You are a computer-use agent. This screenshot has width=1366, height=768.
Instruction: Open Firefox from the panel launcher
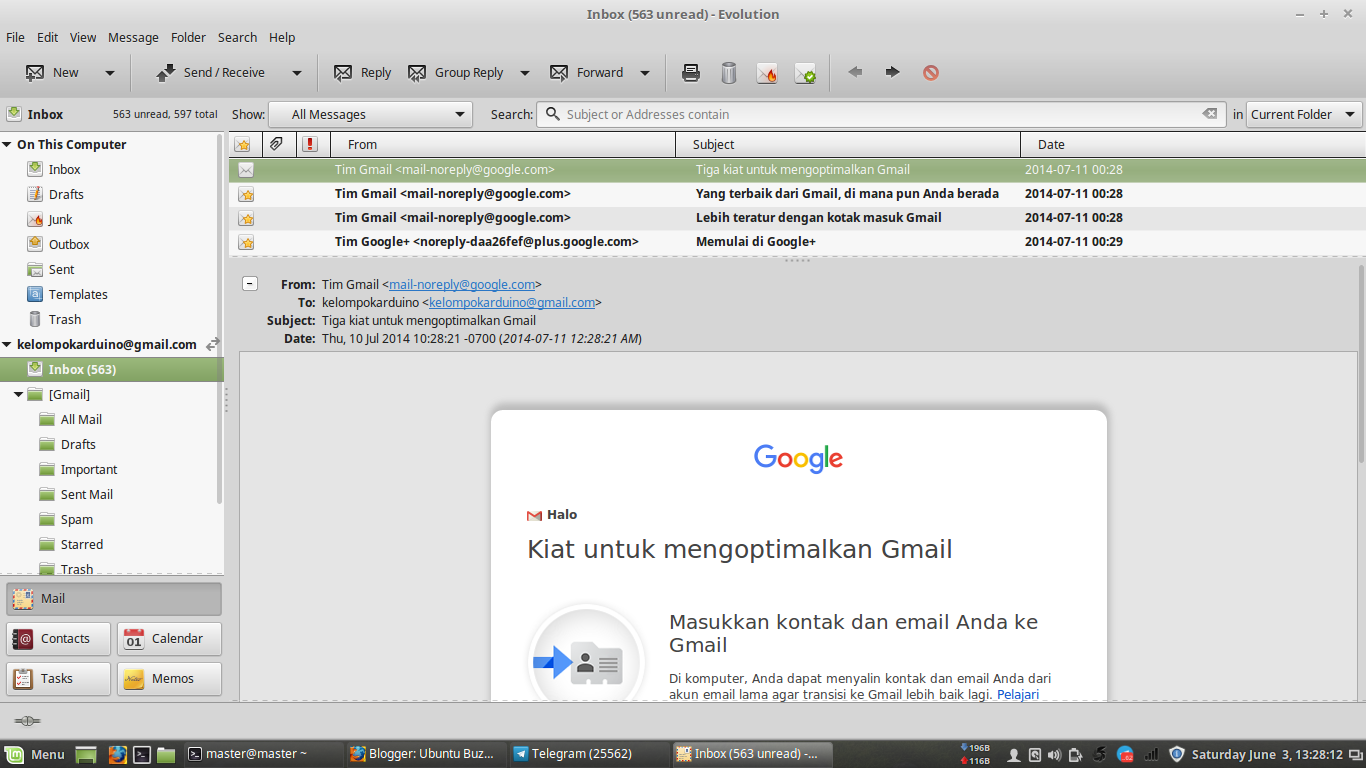pyautogui.click(x=118, y=754)
